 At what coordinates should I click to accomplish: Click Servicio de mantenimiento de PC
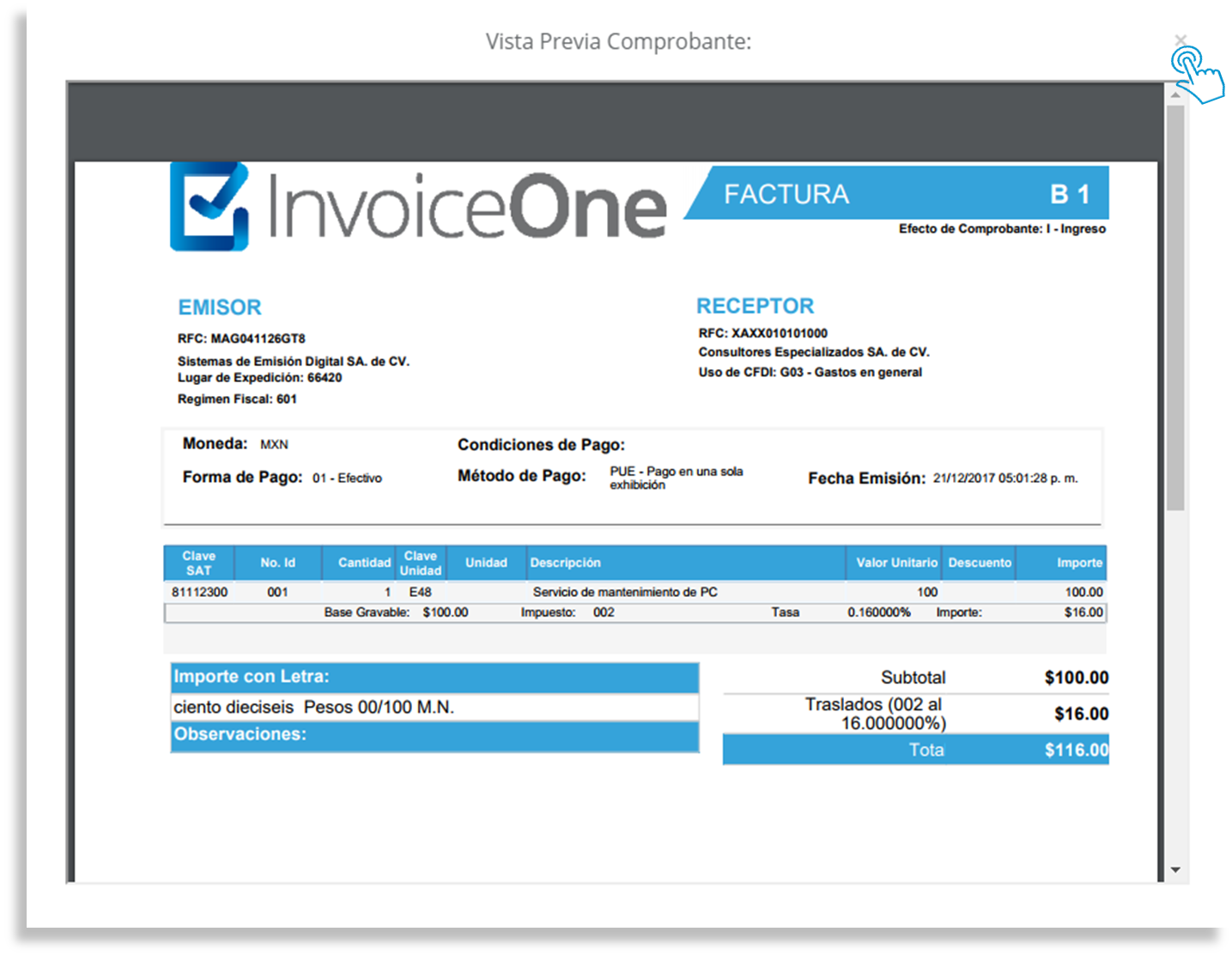click(x=625, y=593)
